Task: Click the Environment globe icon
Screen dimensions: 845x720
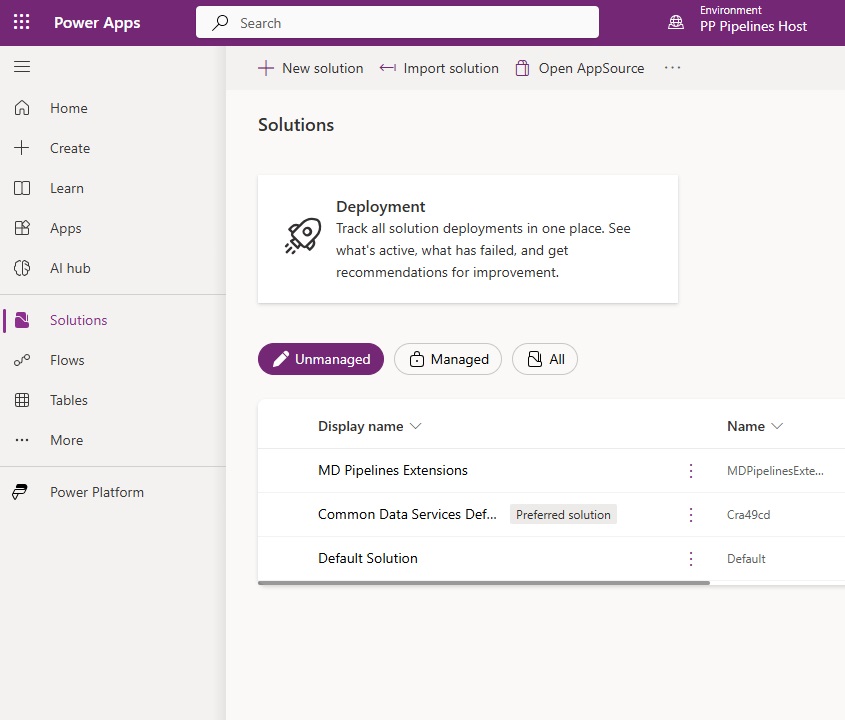Action: click(x=676, y=22)
